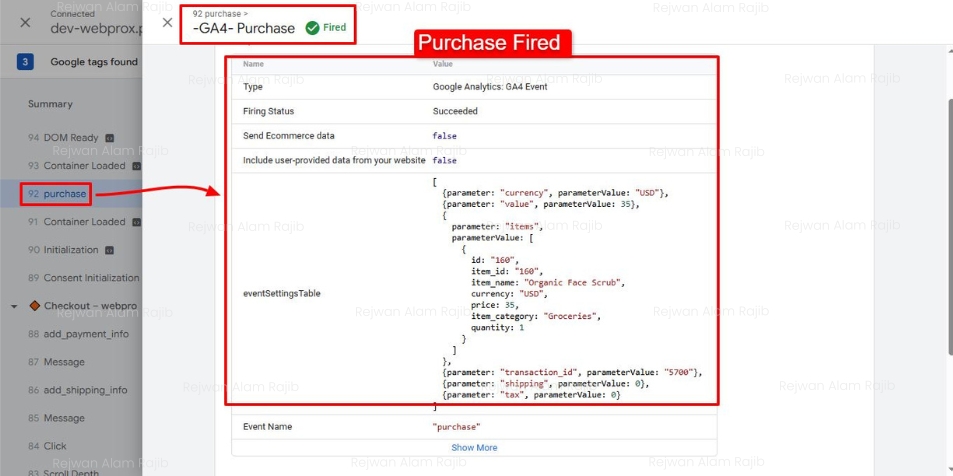The image size is (953, 476).
Task: Close the GA4 Purchase tag details panel
Action: pyautogui.click(x=167, y=22)
